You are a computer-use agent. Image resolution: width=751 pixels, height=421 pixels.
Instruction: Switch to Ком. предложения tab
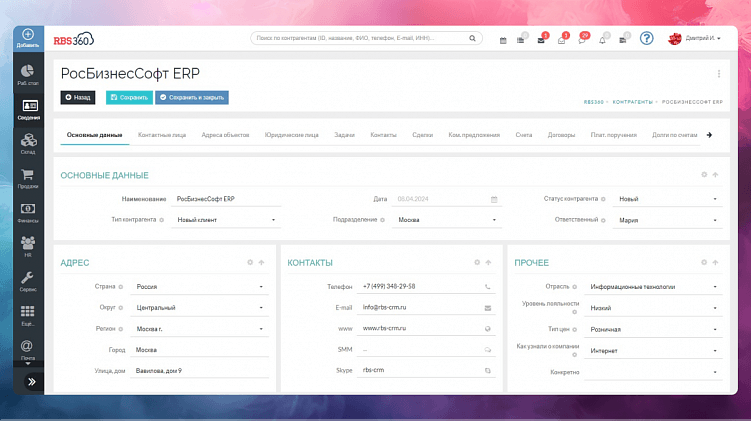pos(474,135)
